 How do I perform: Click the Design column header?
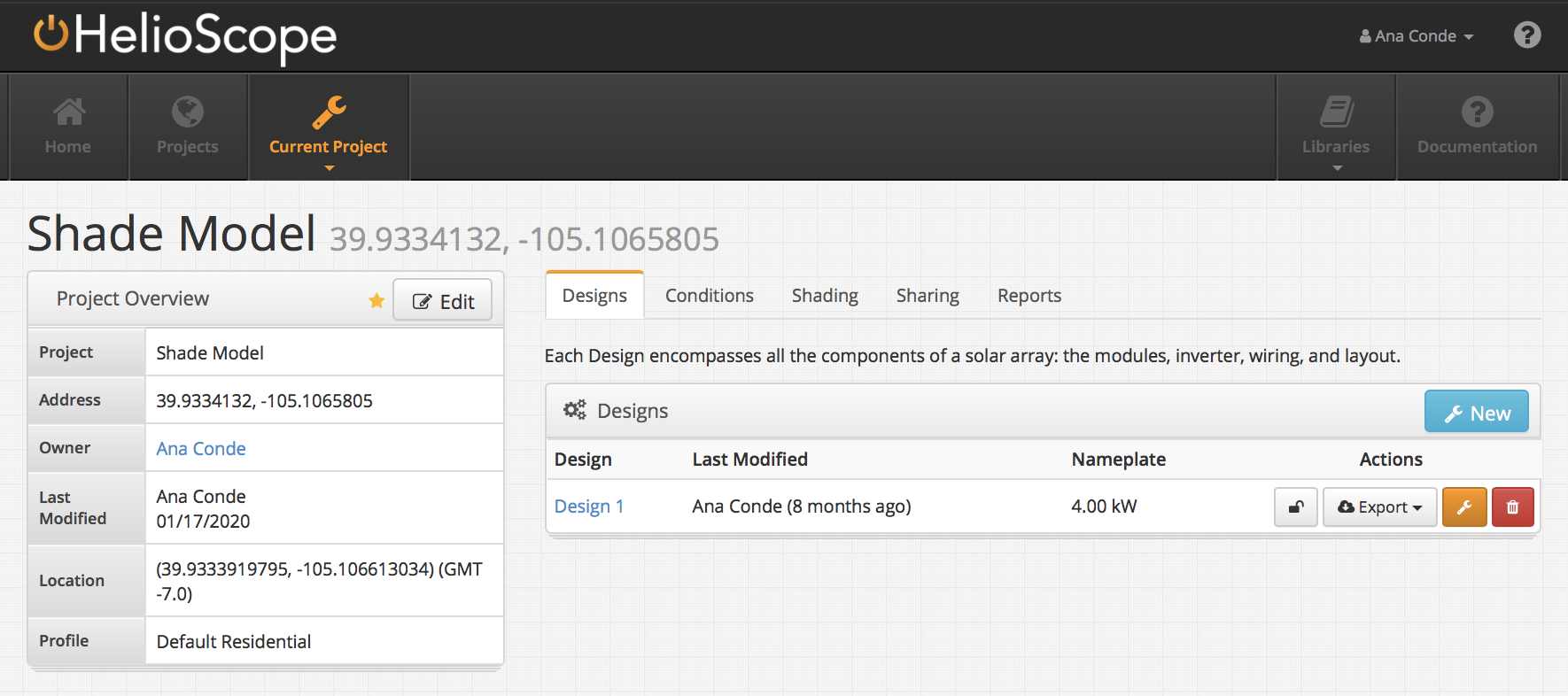pyautogui.click(x=583, y=460)
